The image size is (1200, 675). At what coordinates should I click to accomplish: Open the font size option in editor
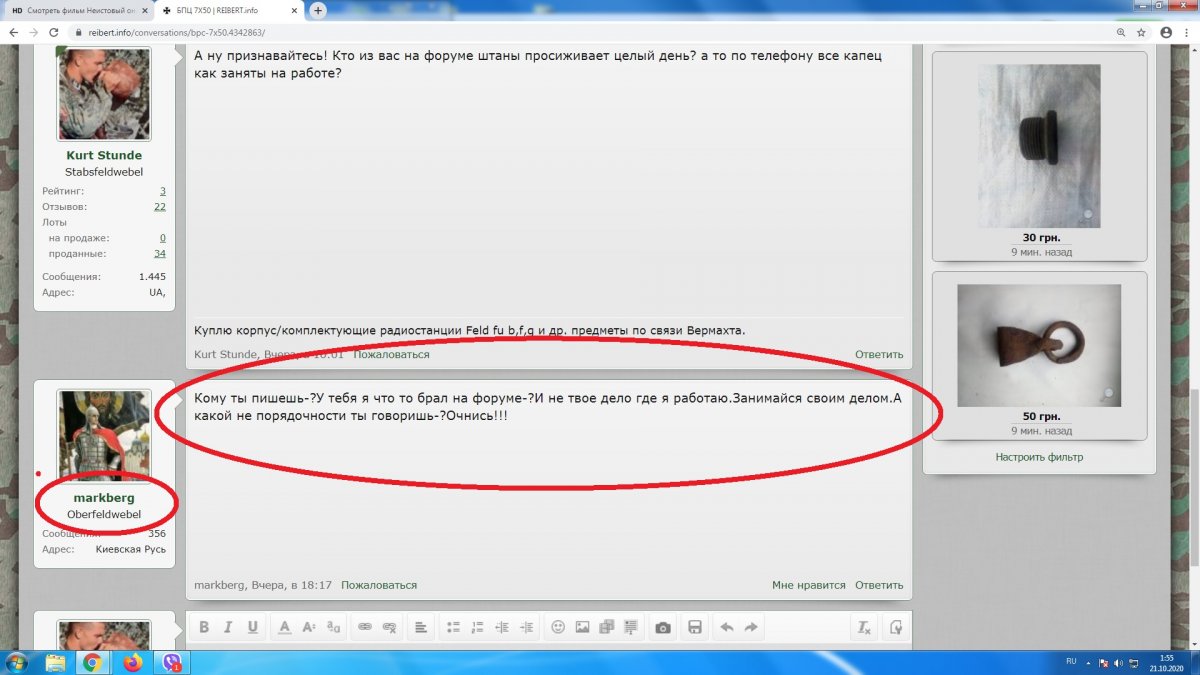coord(308,627)
